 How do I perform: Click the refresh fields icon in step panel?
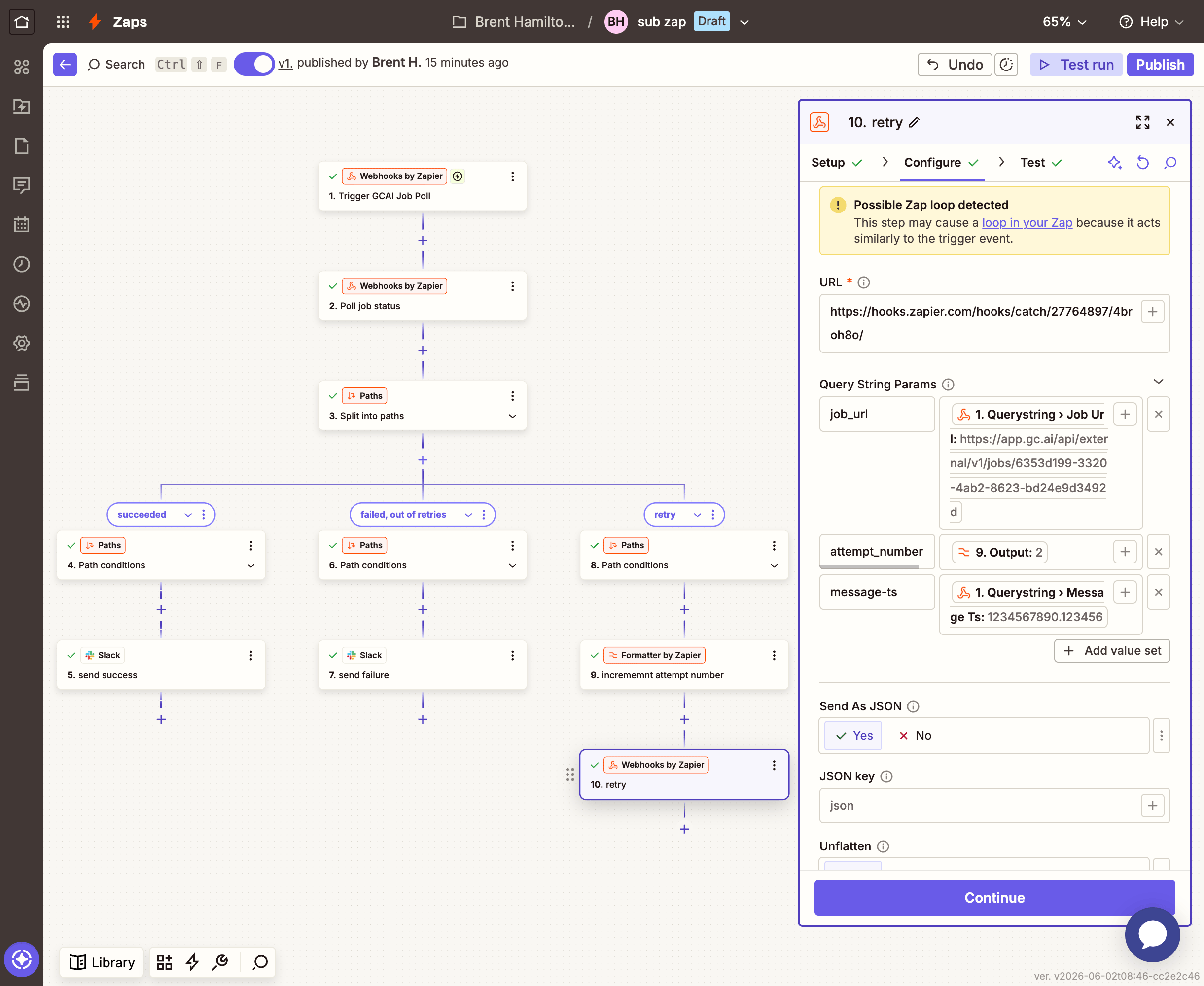pyautogui.click(x=1143, y=163)
